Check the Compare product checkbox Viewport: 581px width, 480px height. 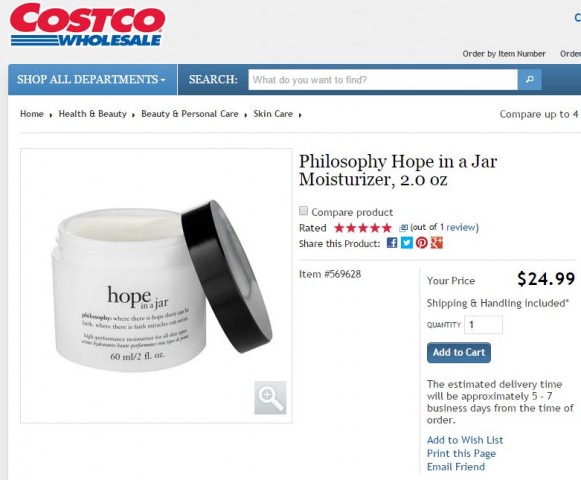click(x=303, y=211)
